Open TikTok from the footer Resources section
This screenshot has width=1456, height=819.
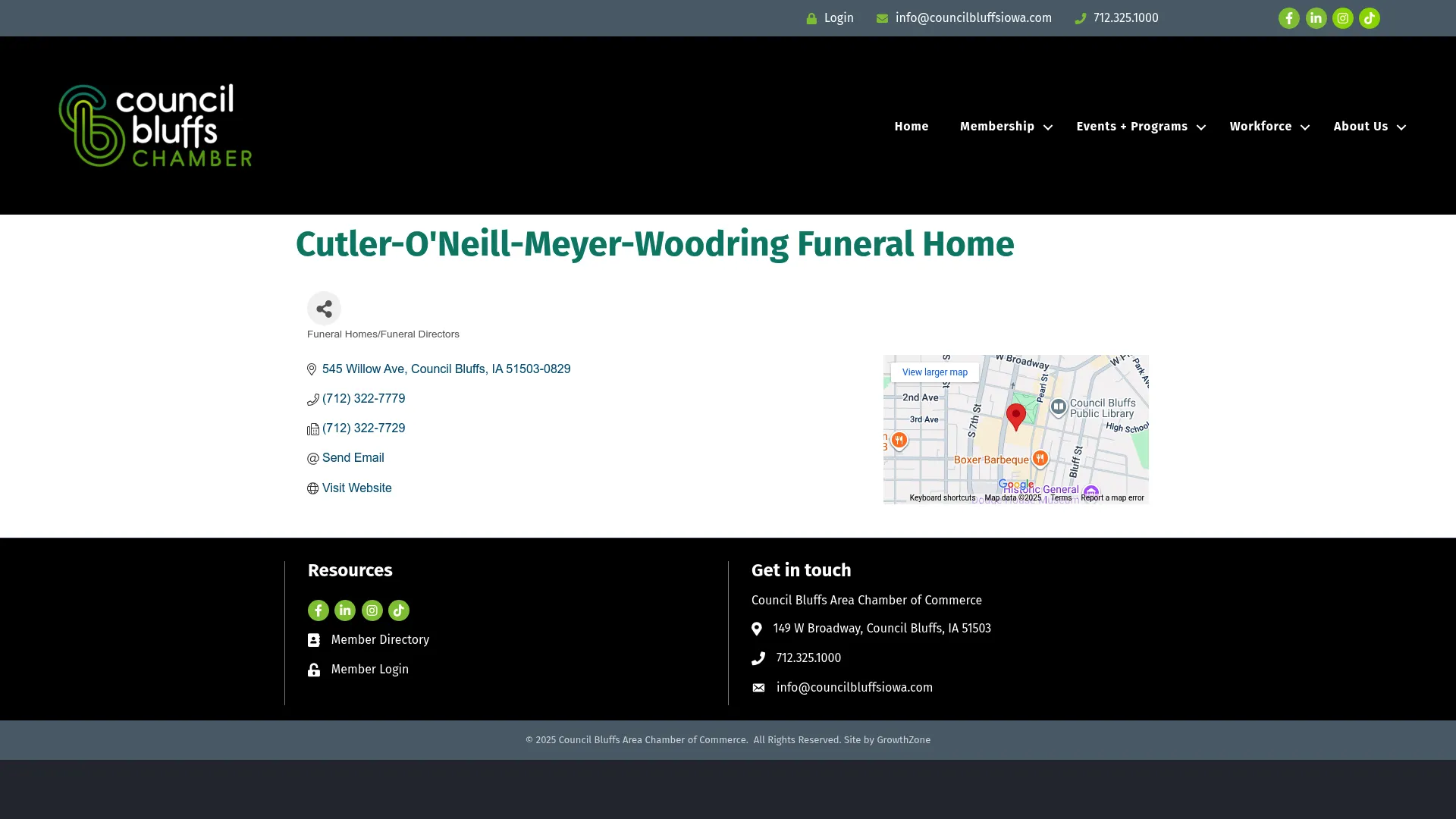coord(398,610)
